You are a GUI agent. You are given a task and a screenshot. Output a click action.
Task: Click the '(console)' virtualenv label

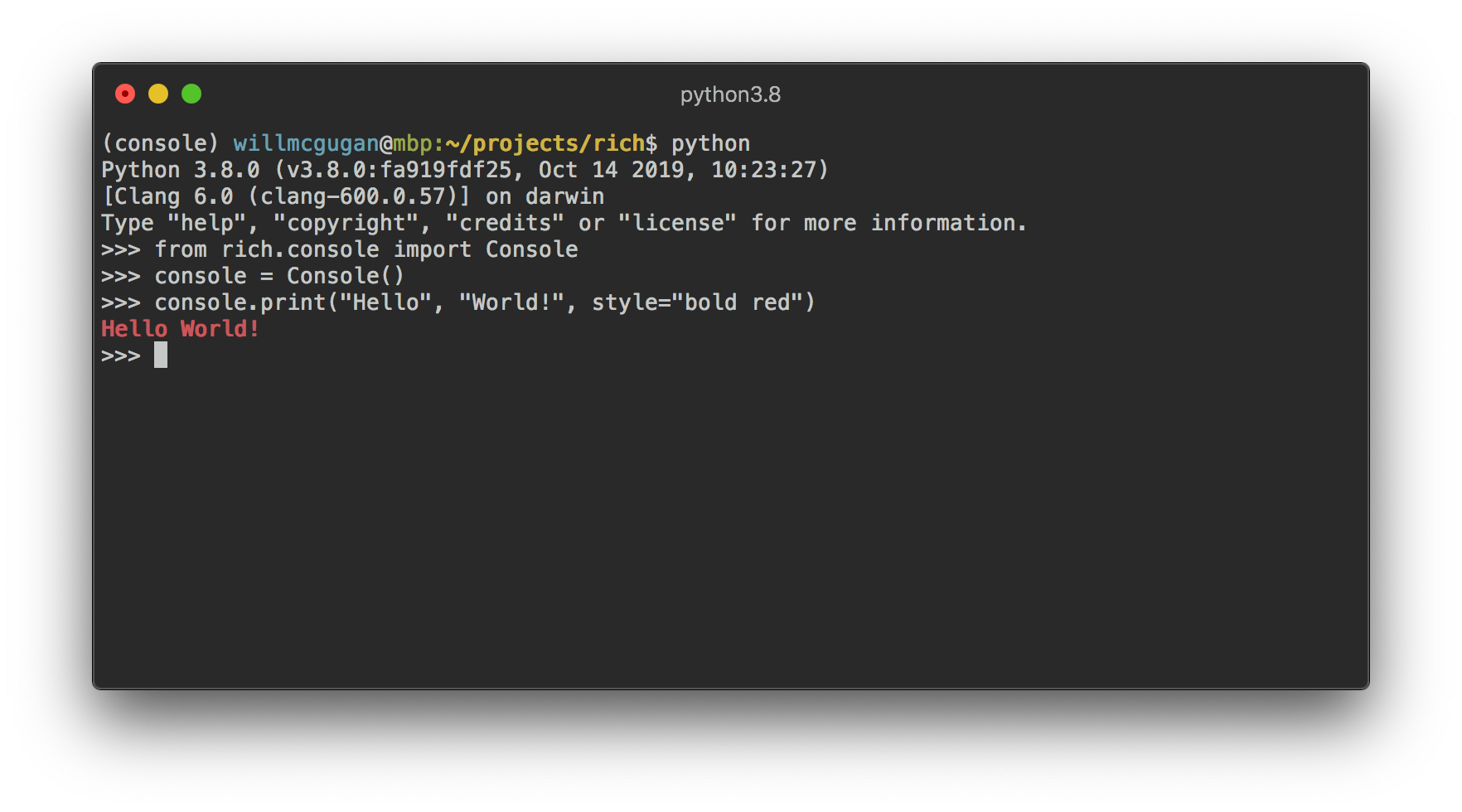(x=159, y=143)
